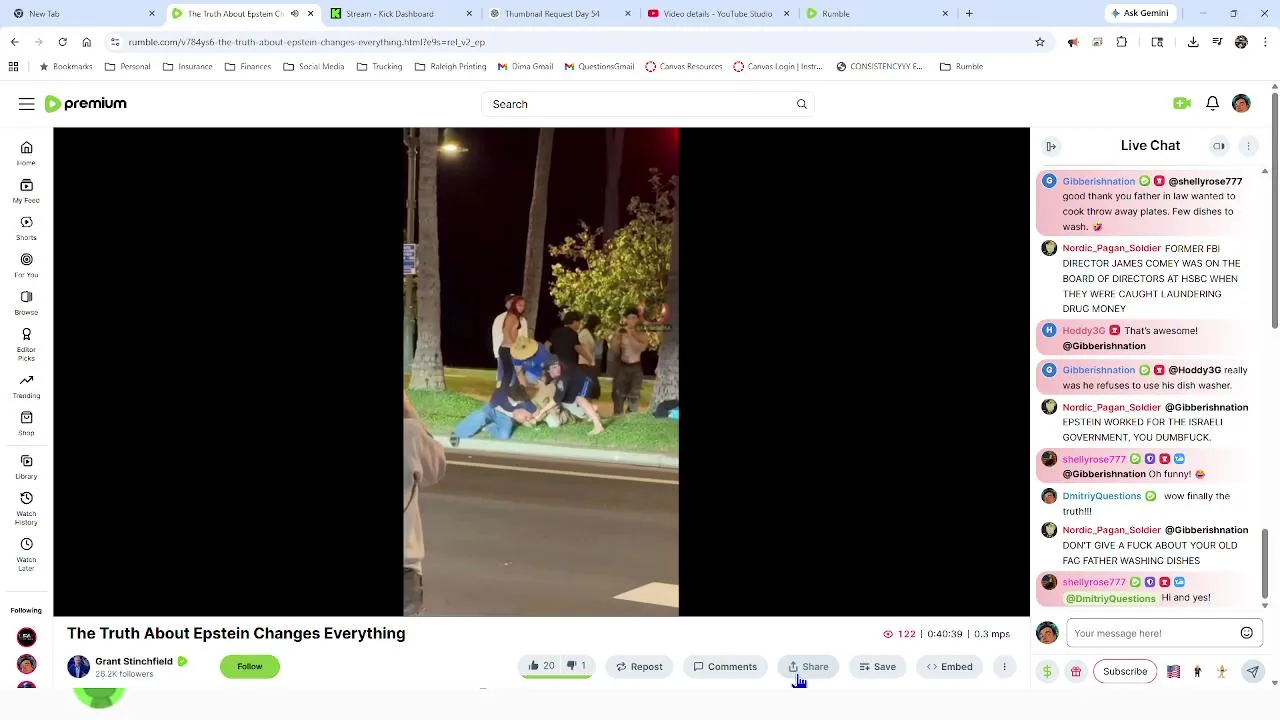1280x720 pixels.
Task: Click Ask Gemini button
Action: coord(1139,14)
